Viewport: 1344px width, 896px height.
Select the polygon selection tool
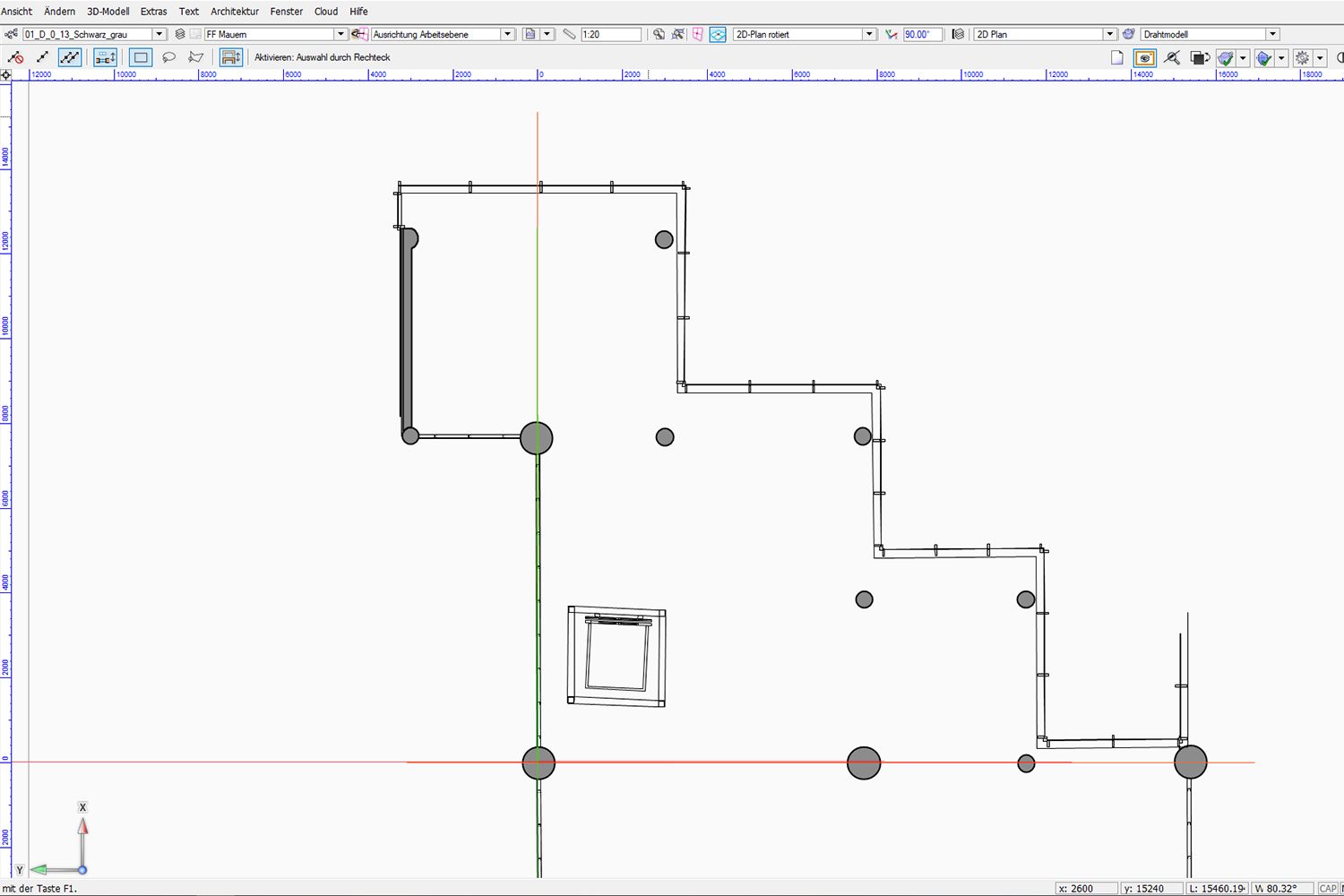[196, 56]
